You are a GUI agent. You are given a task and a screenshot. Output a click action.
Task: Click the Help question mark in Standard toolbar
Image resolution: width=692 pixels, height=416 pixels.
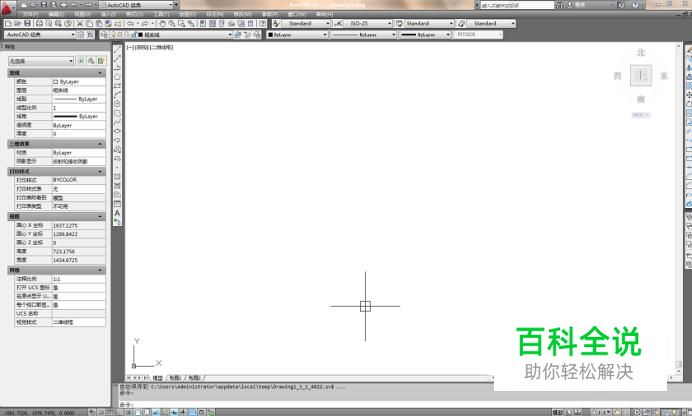pos(263,23)
